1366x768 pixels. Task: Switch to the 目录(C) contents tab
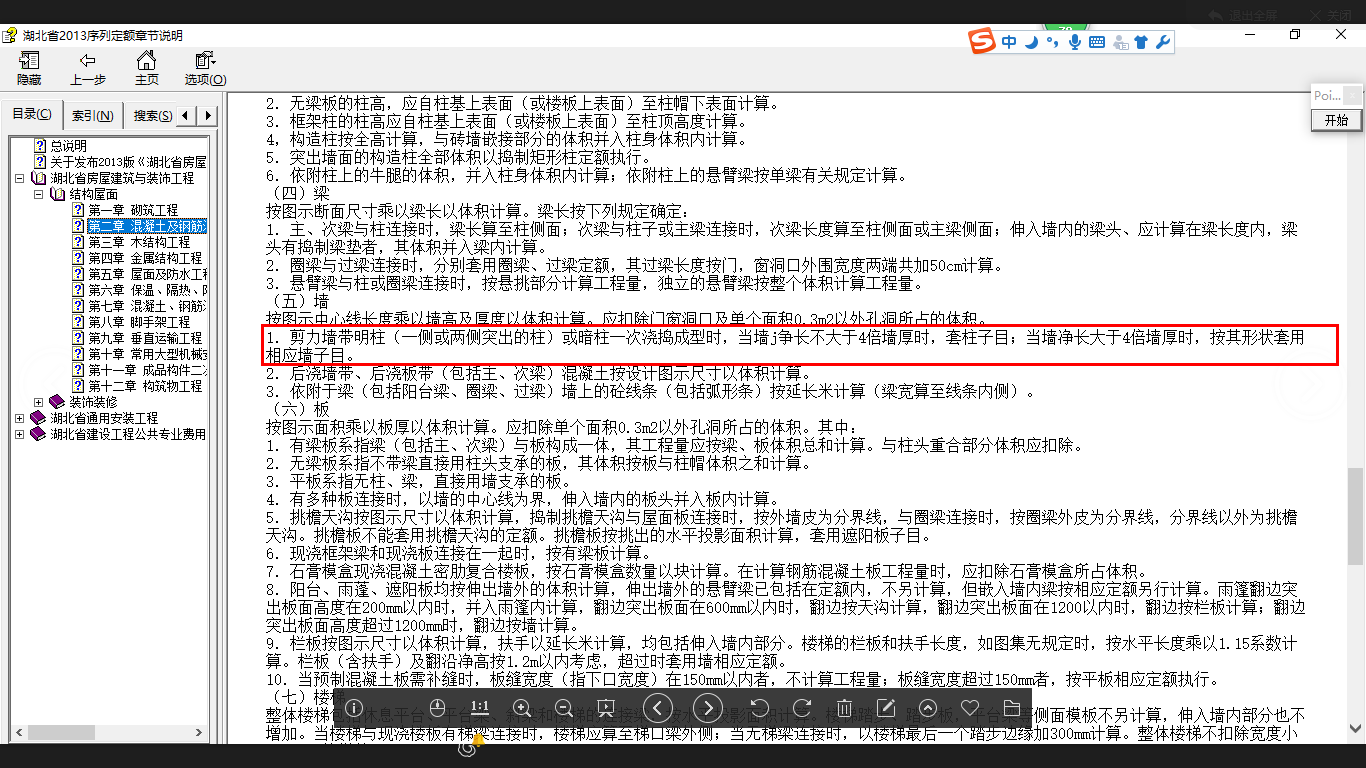click(x=32, y=115)
